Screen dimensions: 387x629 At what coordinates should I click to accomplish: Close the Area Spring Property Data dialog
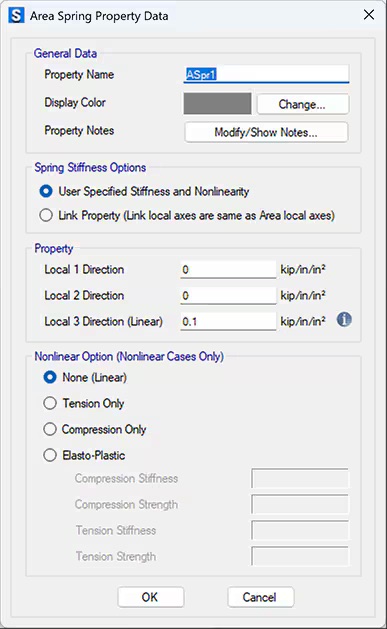[x=369, y=15]
